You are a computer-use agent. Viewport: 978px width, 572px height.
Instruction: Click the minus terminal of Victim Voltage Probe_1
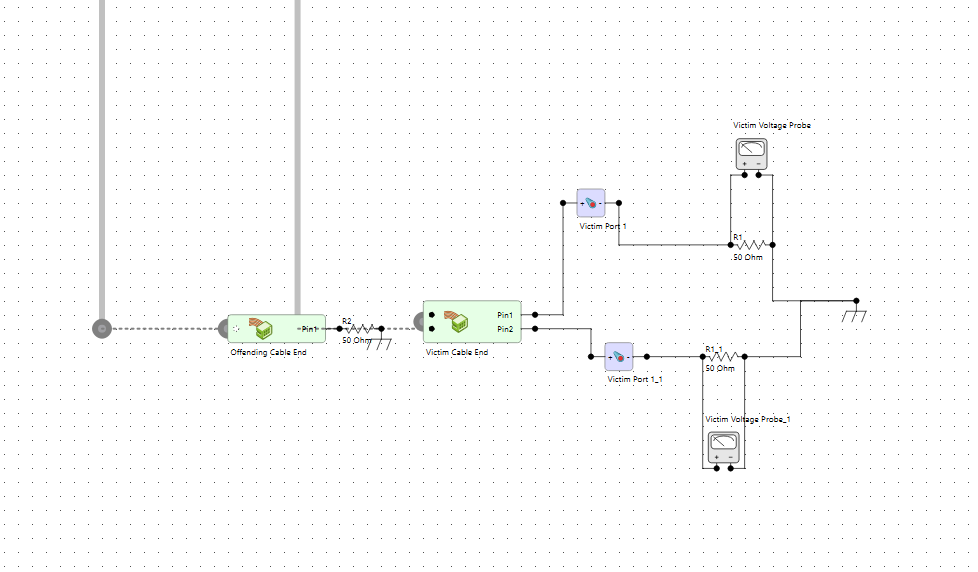click(x=730, y=468)
